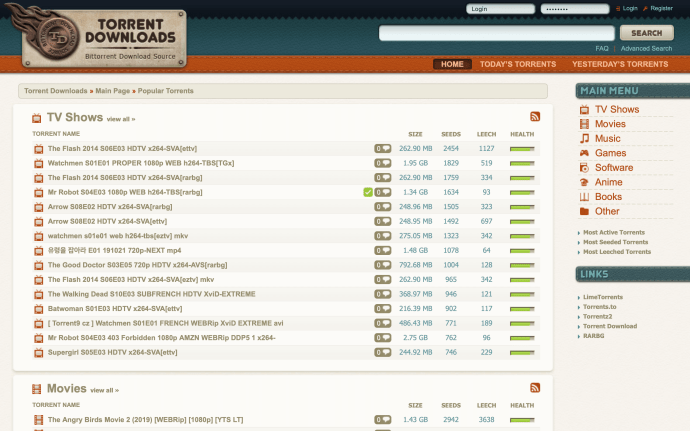Switch to Today's Torrents tab

(x=517, y=64)
